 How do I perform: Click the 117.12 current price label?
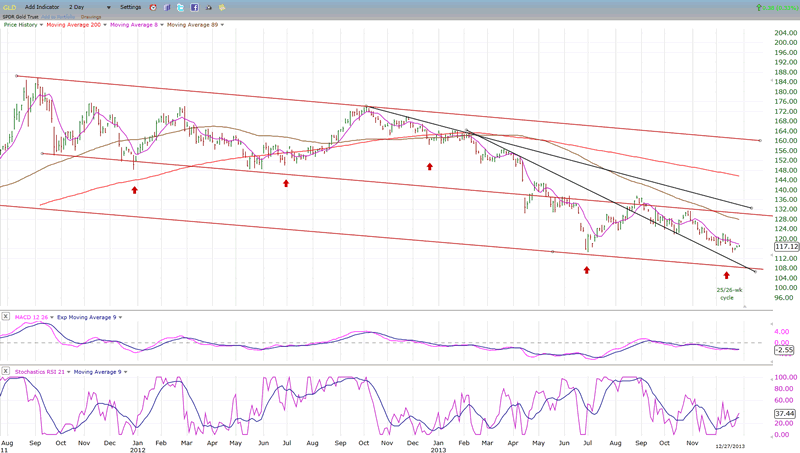click(758, 246)
